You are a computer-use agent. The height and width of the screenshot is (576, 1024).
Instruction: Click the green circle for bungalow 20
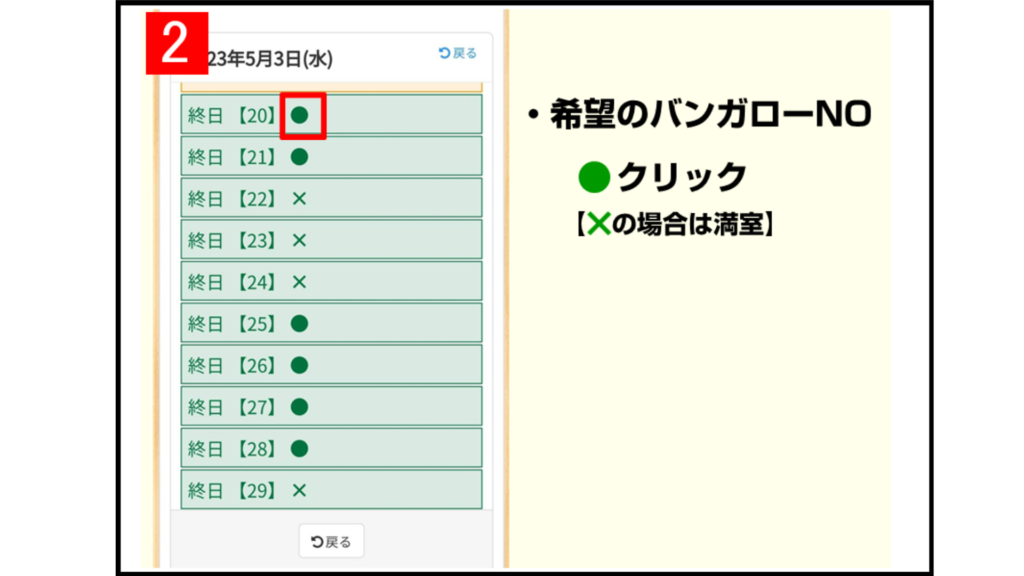299,115
